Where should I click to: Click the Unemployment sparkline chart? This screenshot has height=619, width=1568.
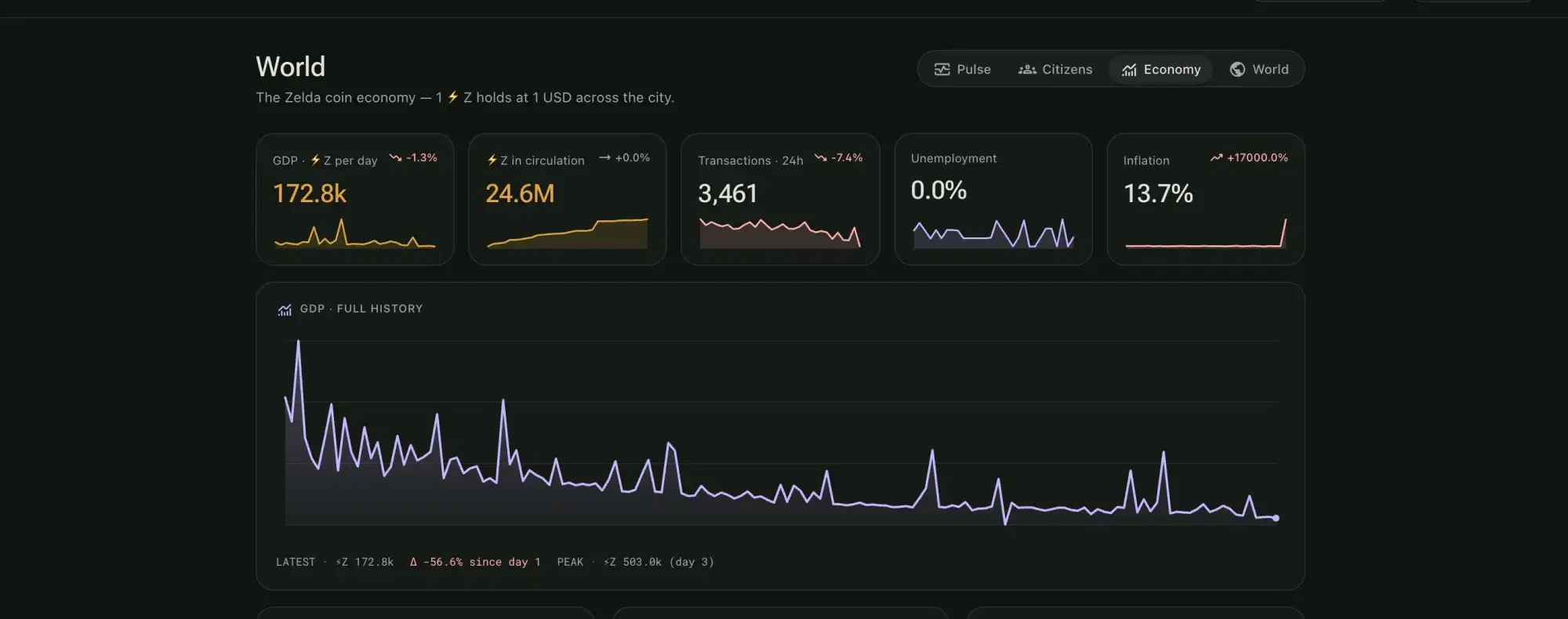(x=993, y=233)
